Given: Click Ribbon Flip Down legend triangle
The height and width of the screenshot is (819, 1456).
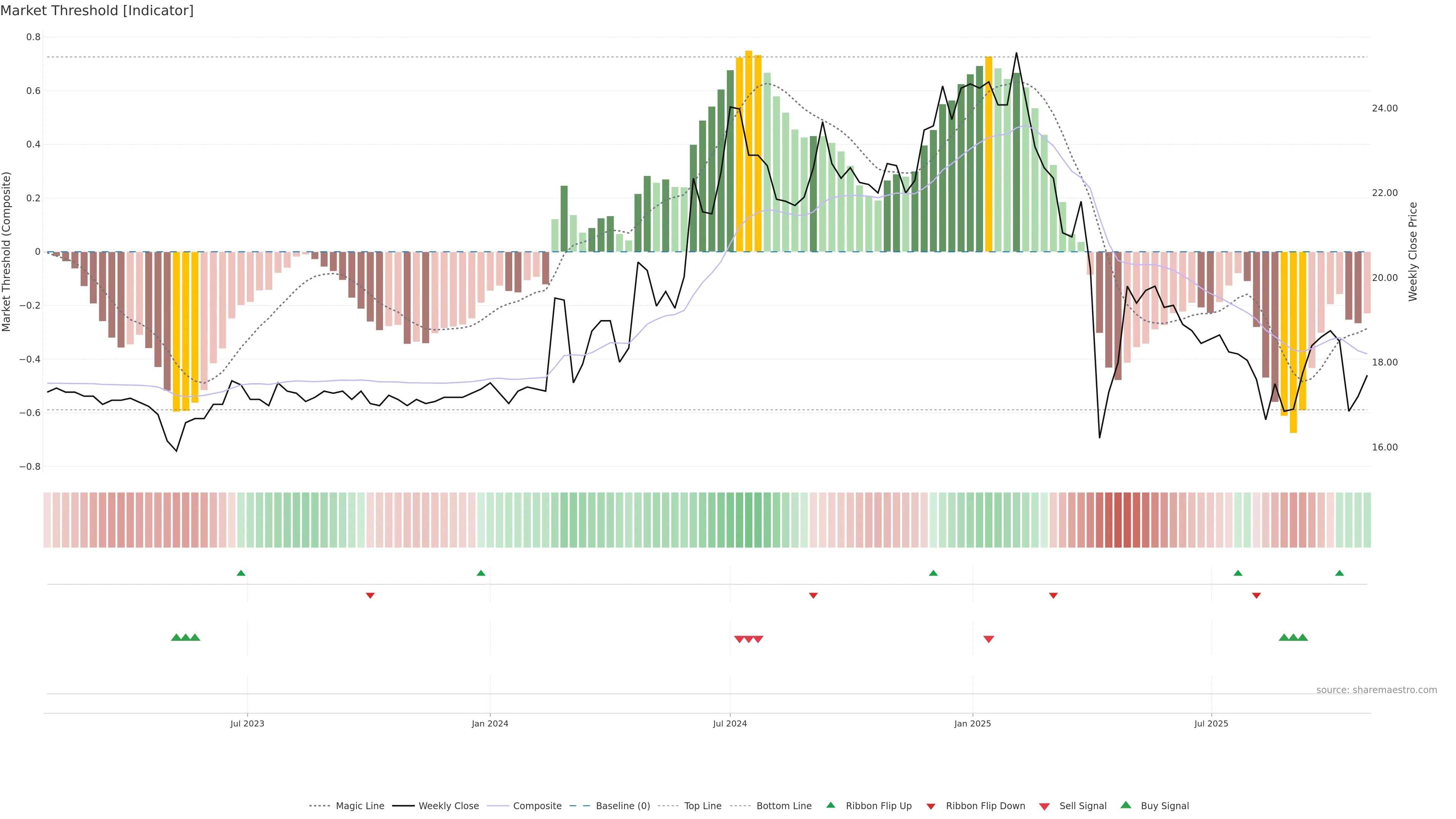Looking at the screenshot, I should tap(931, 806).
